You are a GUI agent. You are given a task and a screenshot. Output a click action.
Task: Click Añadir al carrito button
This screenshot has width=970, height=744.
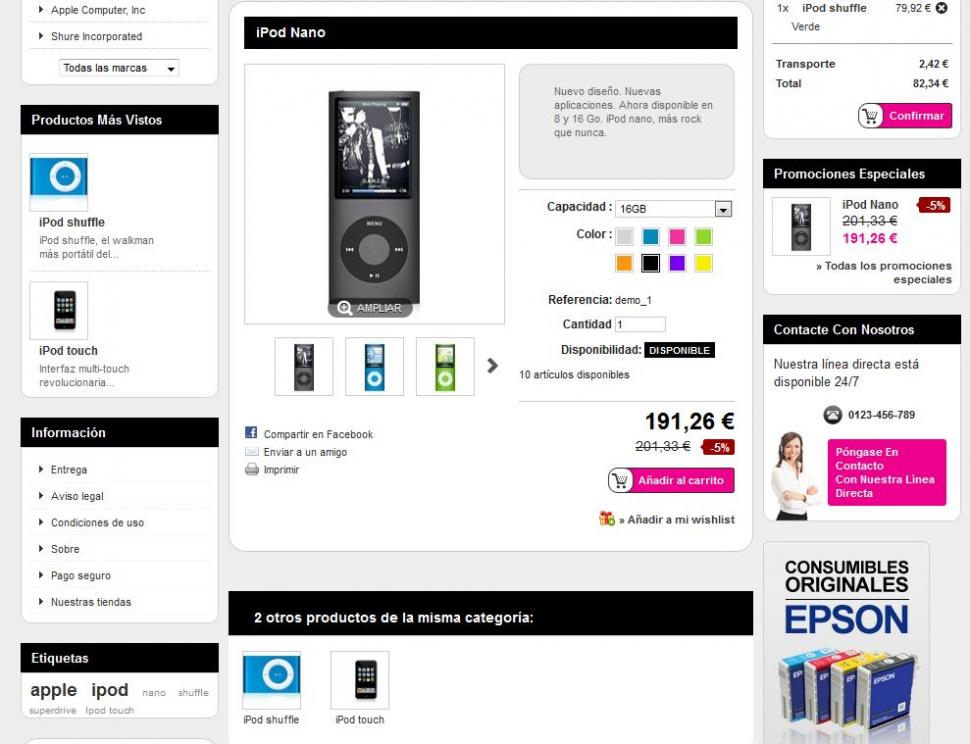click(671, 481)
